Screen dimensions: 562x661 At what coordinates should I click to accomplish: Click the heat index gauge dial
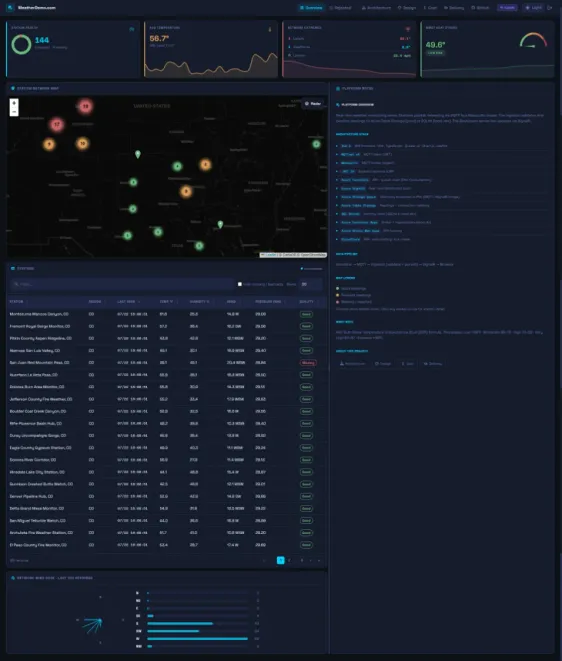[533, 40]
